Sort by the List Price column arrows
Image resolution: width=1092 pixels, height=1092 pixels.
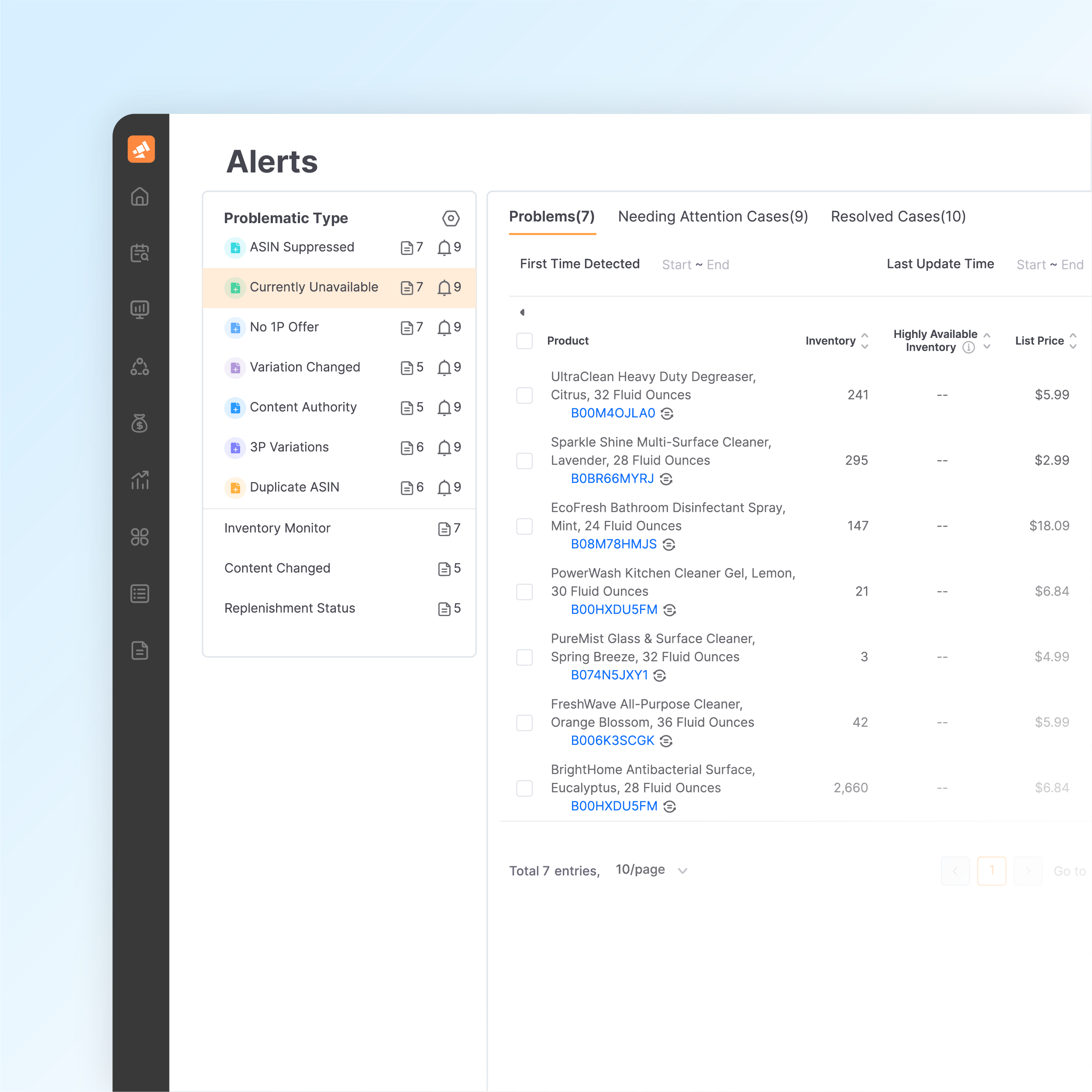pos(1072,341)
